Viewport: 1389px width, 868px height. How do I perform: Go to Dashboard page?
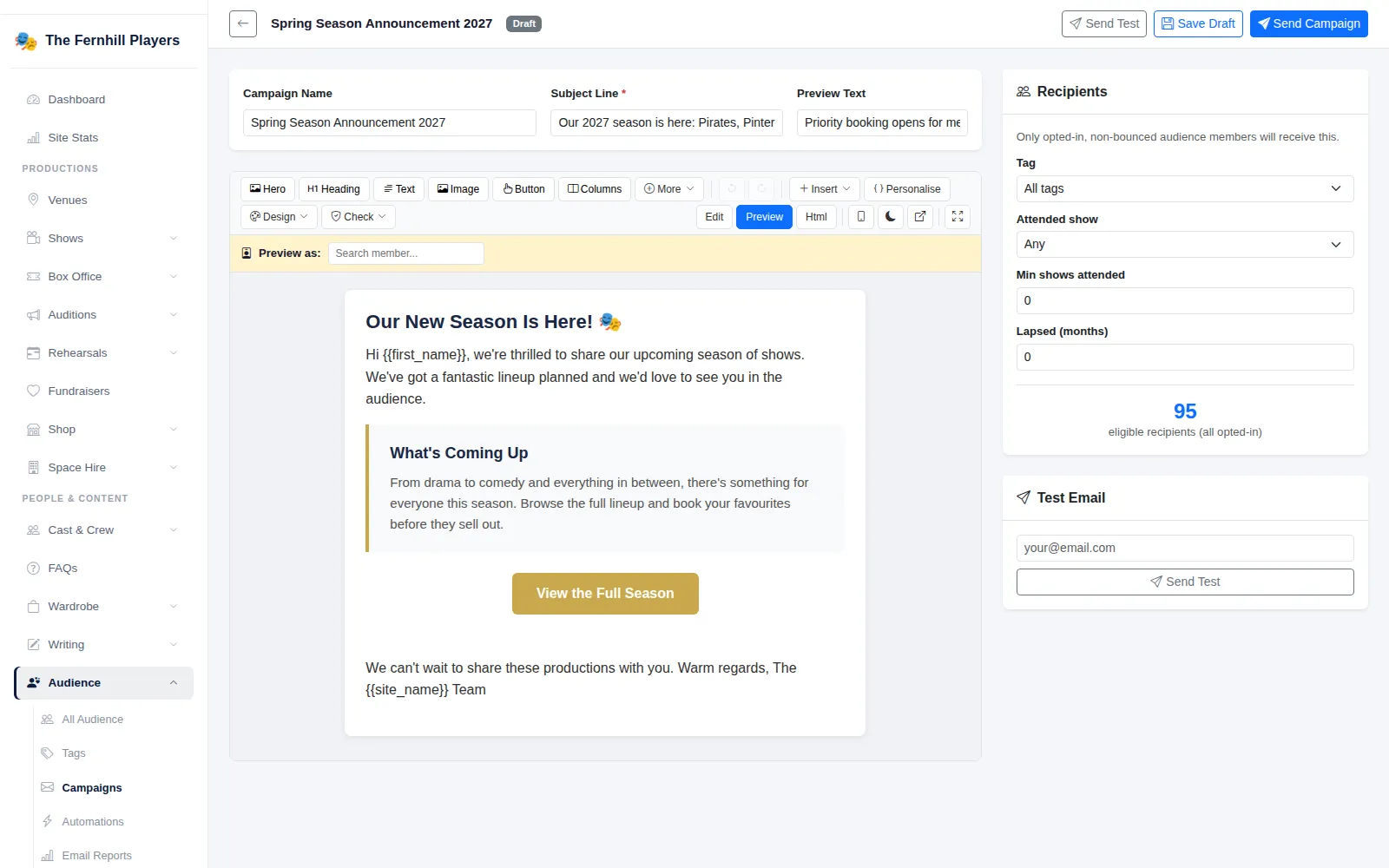pyautogui.click(x=76, y=100)
